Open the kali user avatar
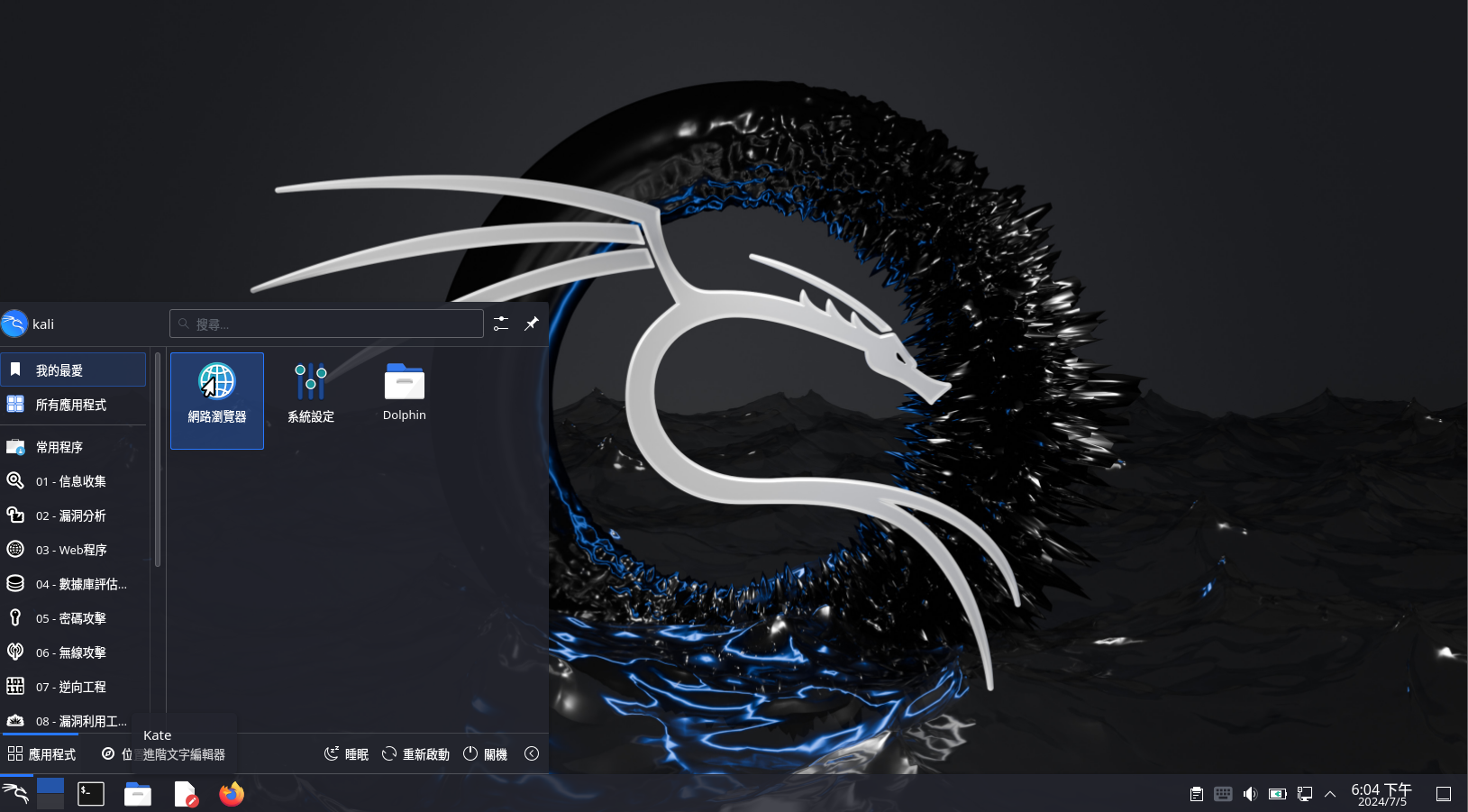The height and width of the screenshot is (812, 1468). (14, 324)
